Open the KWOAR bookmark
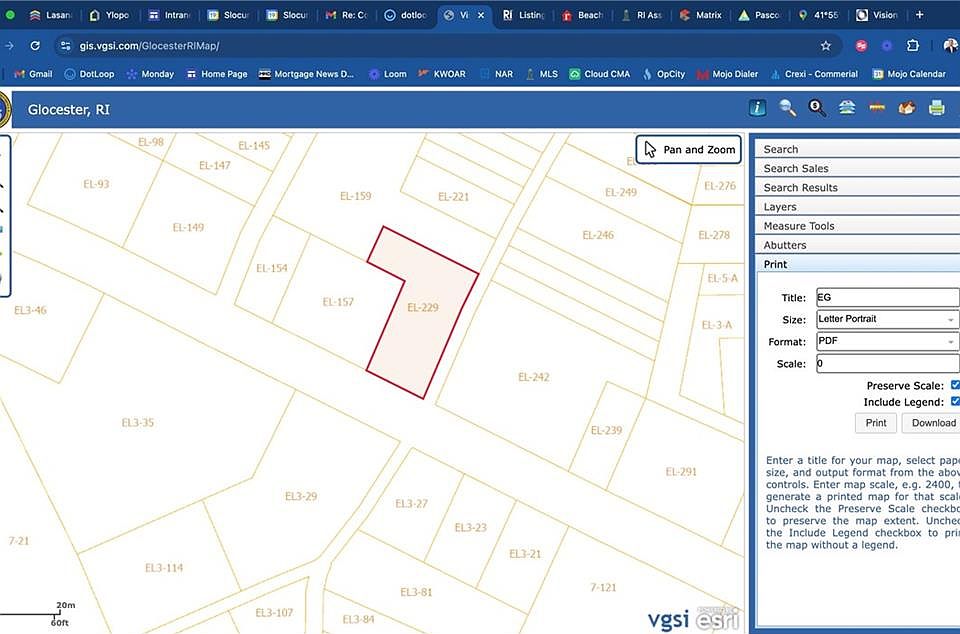This screenshot has height=634, width=960. pos(441,74)
